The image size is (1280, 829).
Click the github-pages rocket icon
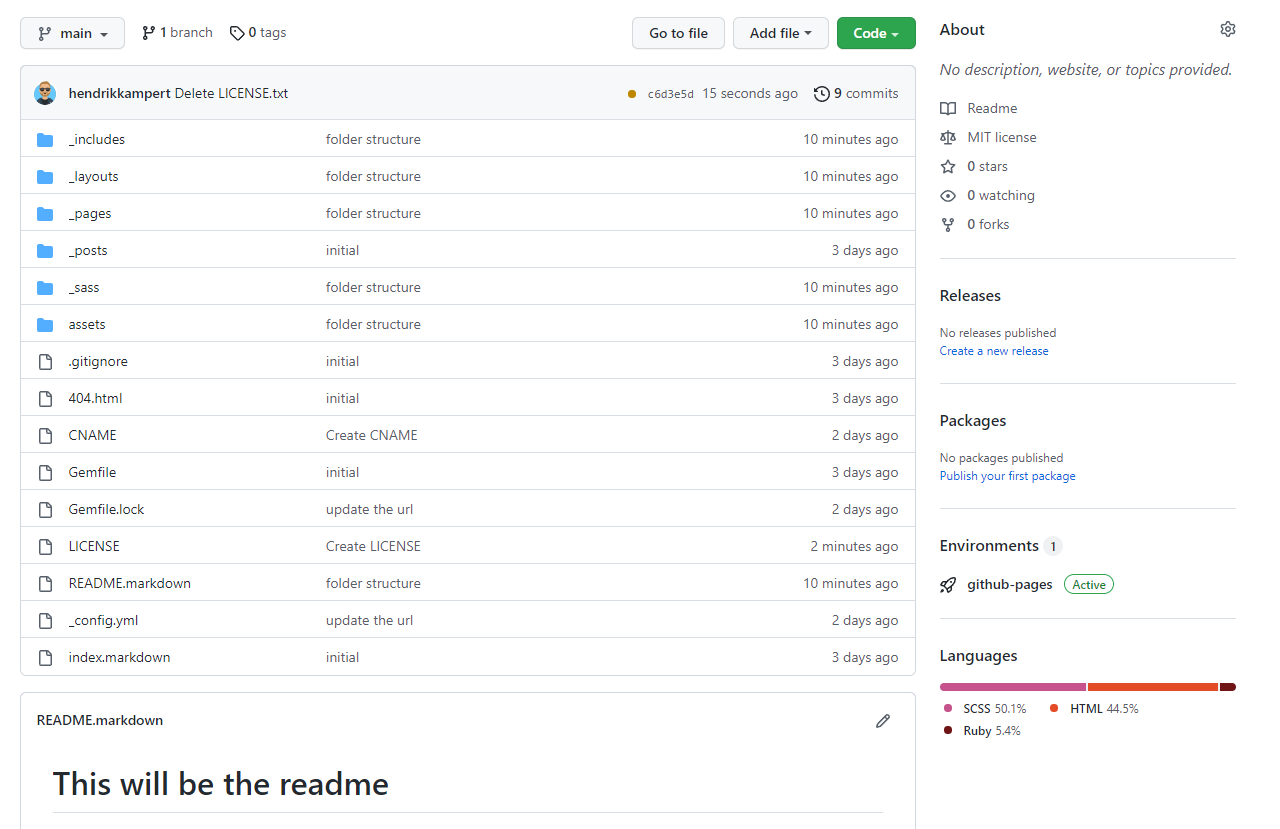point(948,585)
